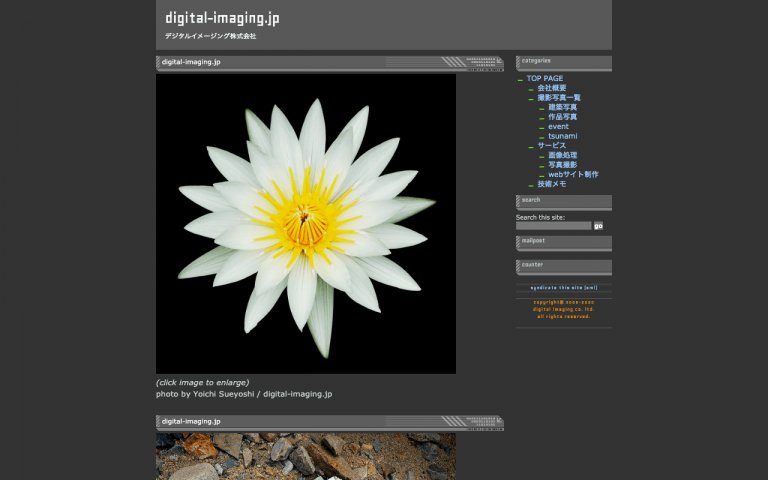Click the mailpost sidebar header
Screen dimensions: 768x480
click(564, 243)
